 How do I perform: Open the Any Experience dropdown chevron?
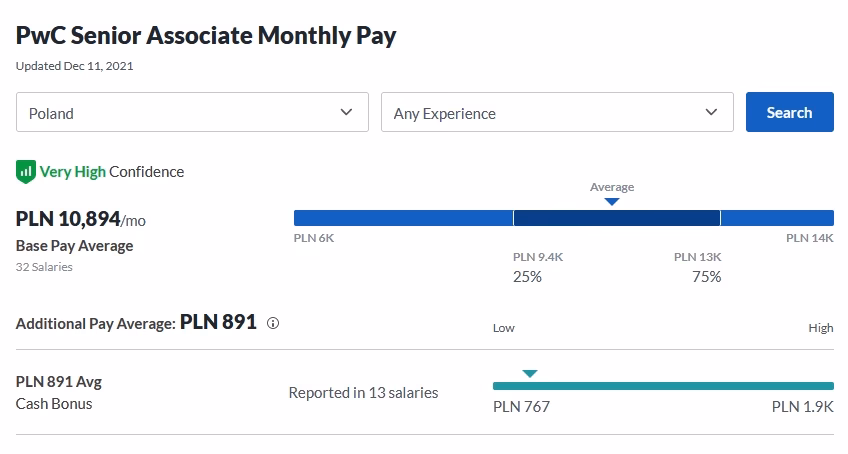click(711, 112)
